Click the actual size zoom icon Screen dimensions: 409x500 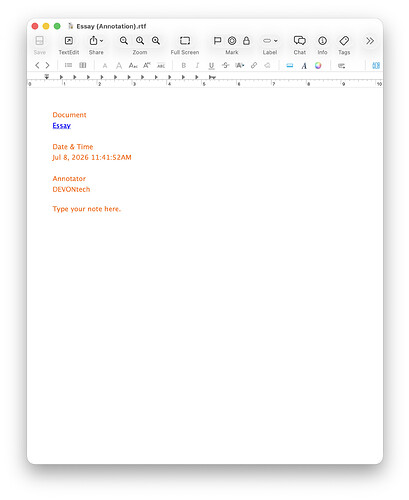tap(140, 41)
